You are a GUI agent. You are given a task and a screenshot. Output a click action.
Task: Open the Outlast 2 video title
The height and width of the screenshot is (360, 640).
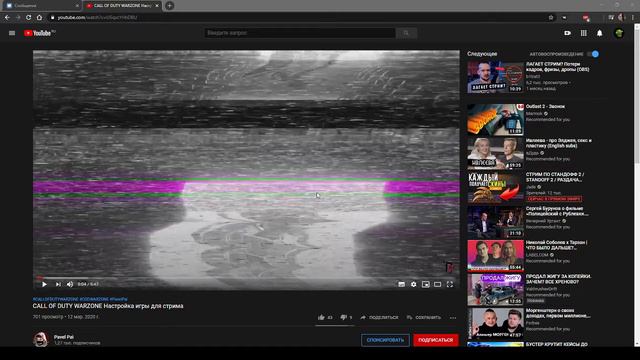(545, 107)
